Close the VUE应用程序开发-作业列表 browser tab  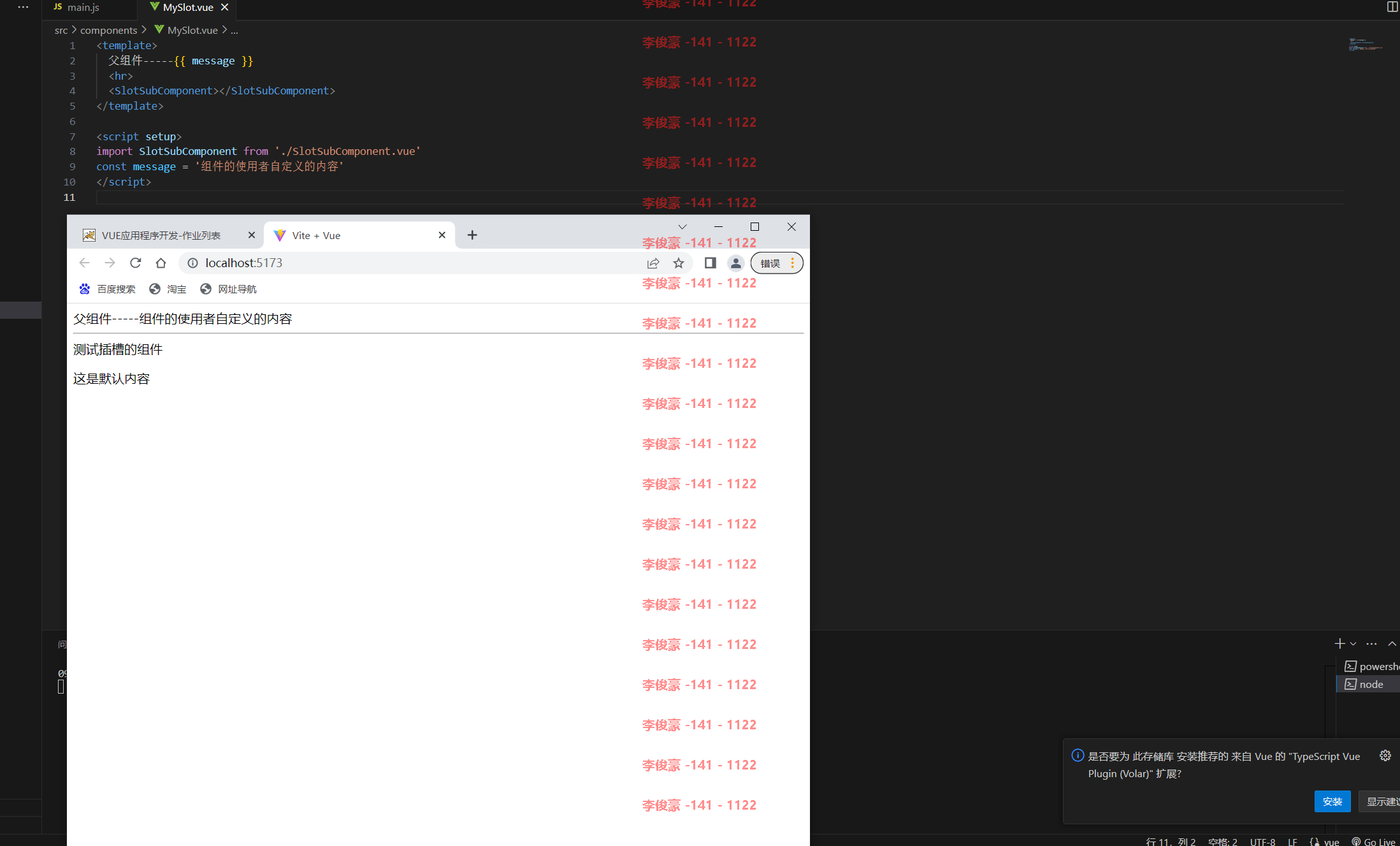251,235
